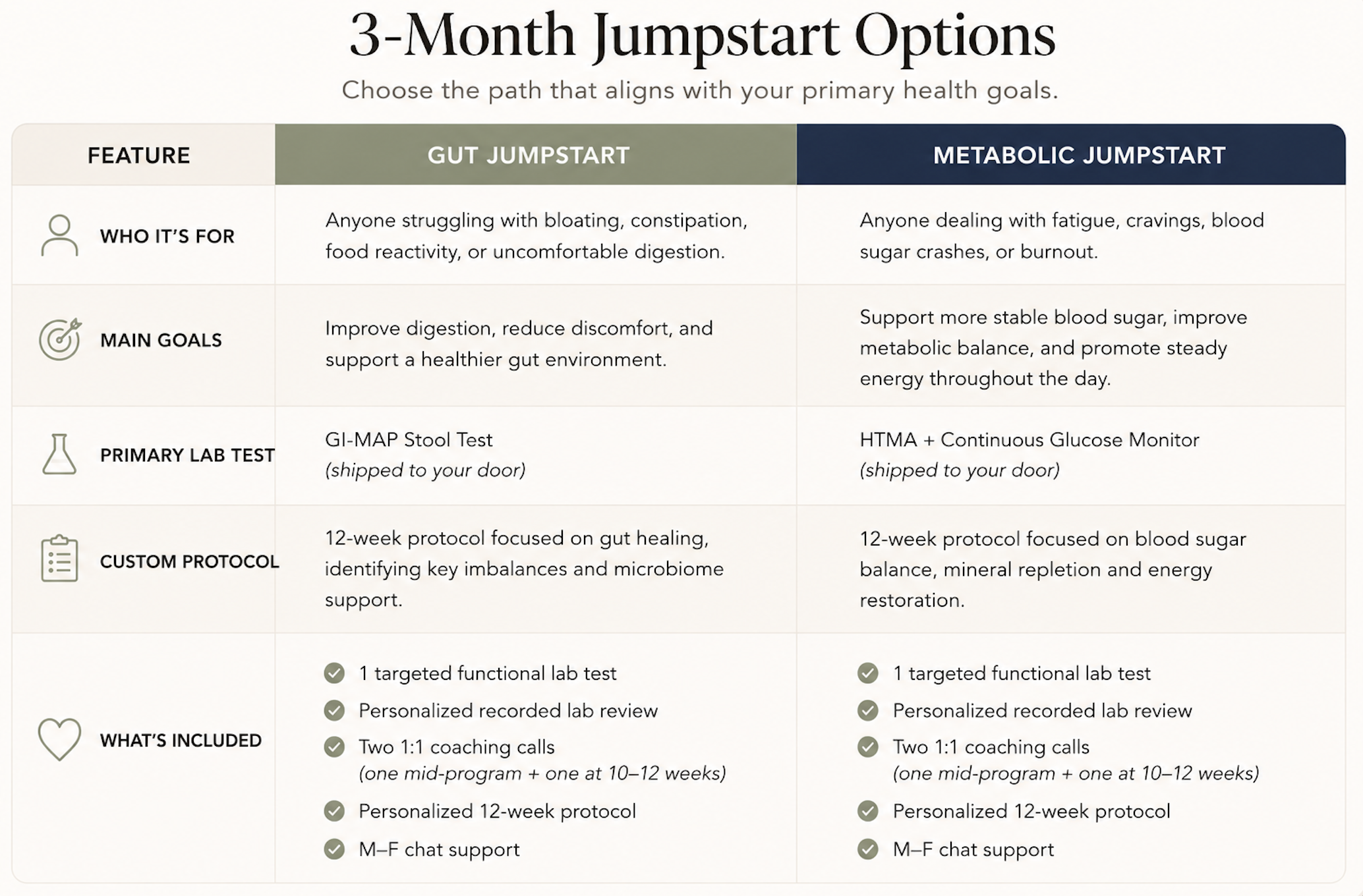Click the Custom Protocol row label
Image resolution: width=1363 pixels, height=896 pixels.
coord(189,561)
